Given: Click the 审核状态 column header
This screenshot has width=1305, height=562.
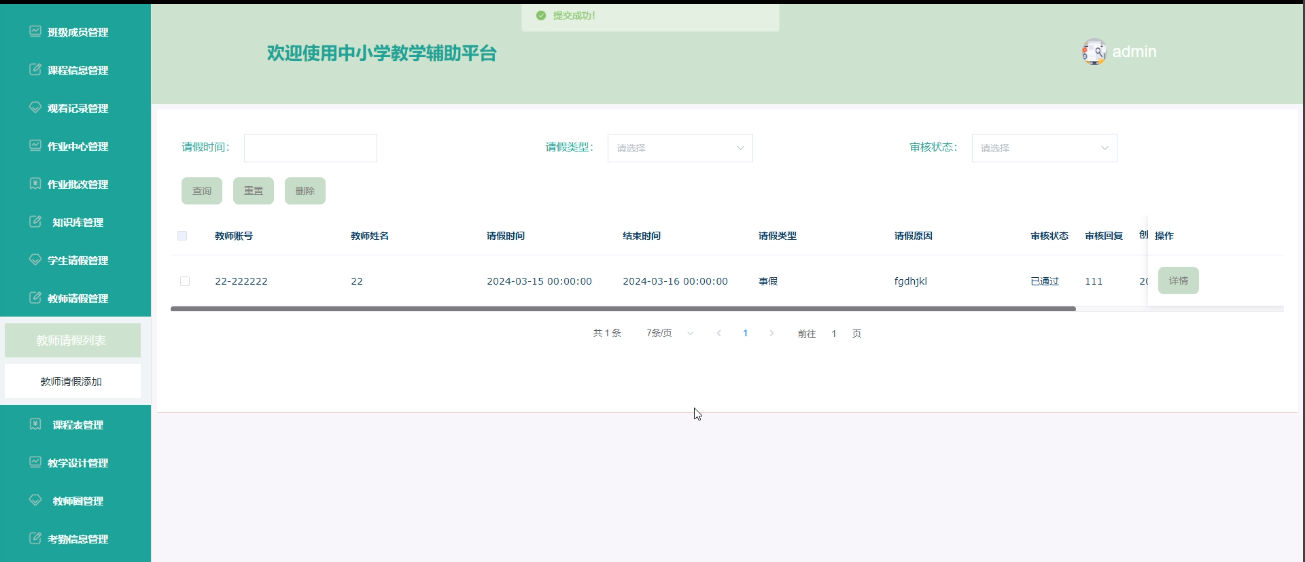Looking at the screenshot, I should pyautogui.click(x=1050, y=236).
